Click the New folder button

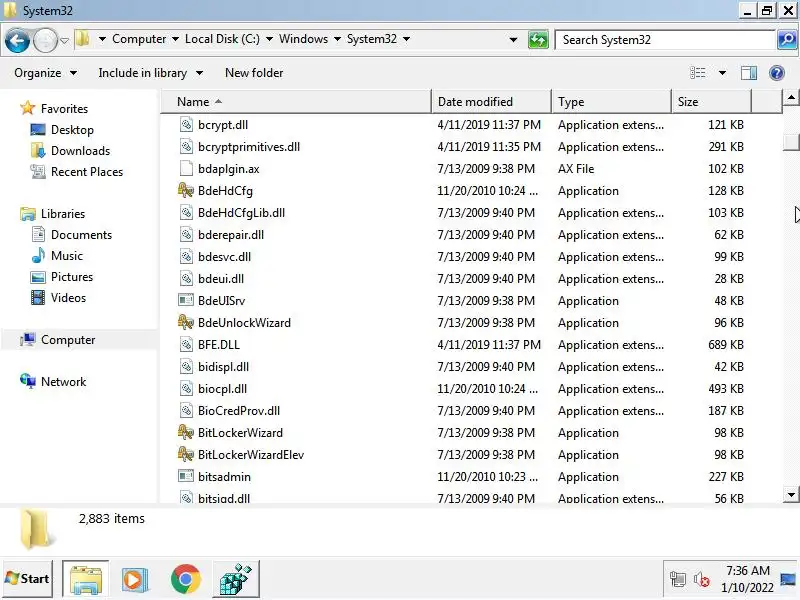click(x=254, y=73)
